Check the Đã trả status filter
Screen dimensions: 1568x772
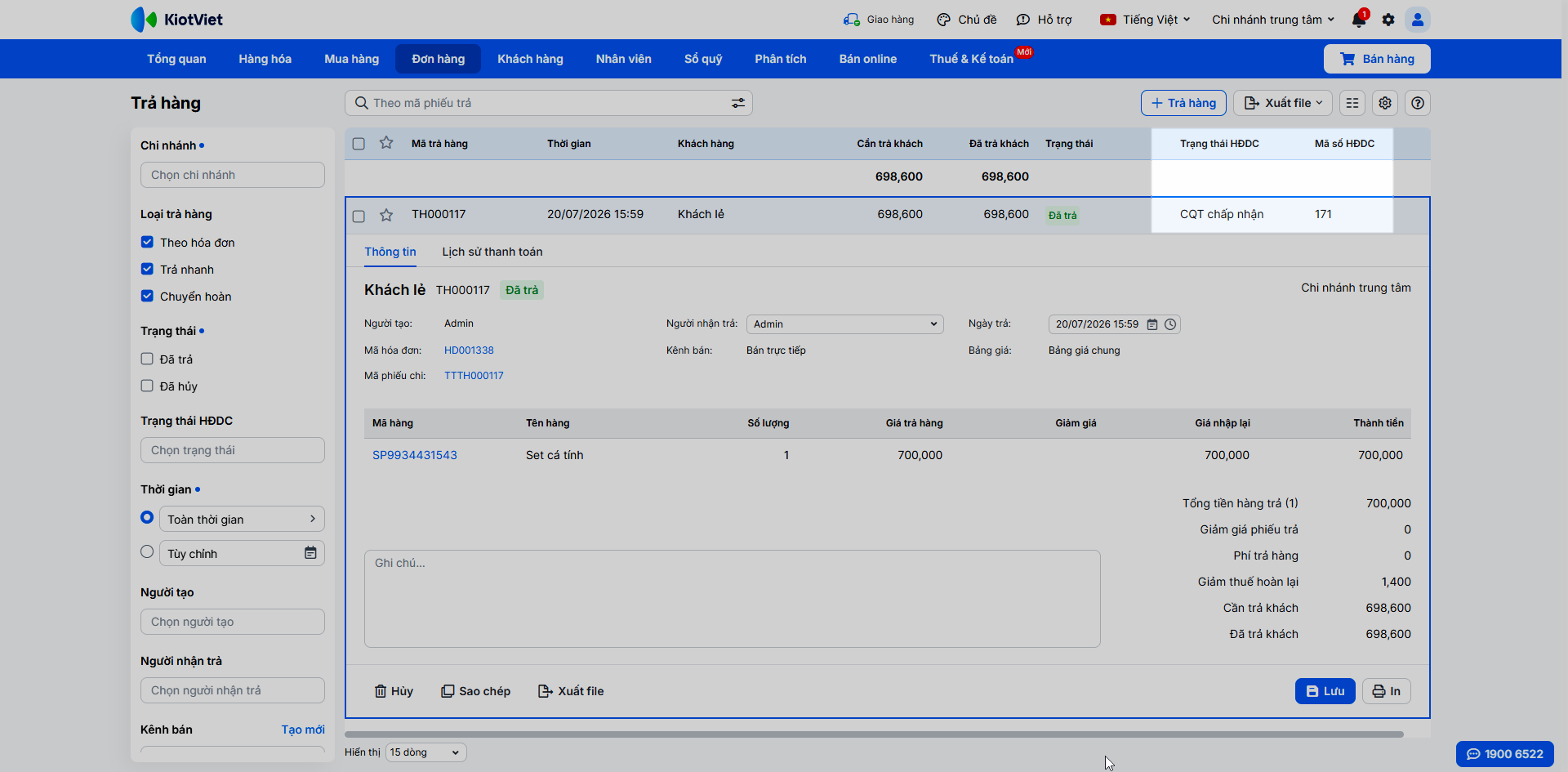click(147, 359)
